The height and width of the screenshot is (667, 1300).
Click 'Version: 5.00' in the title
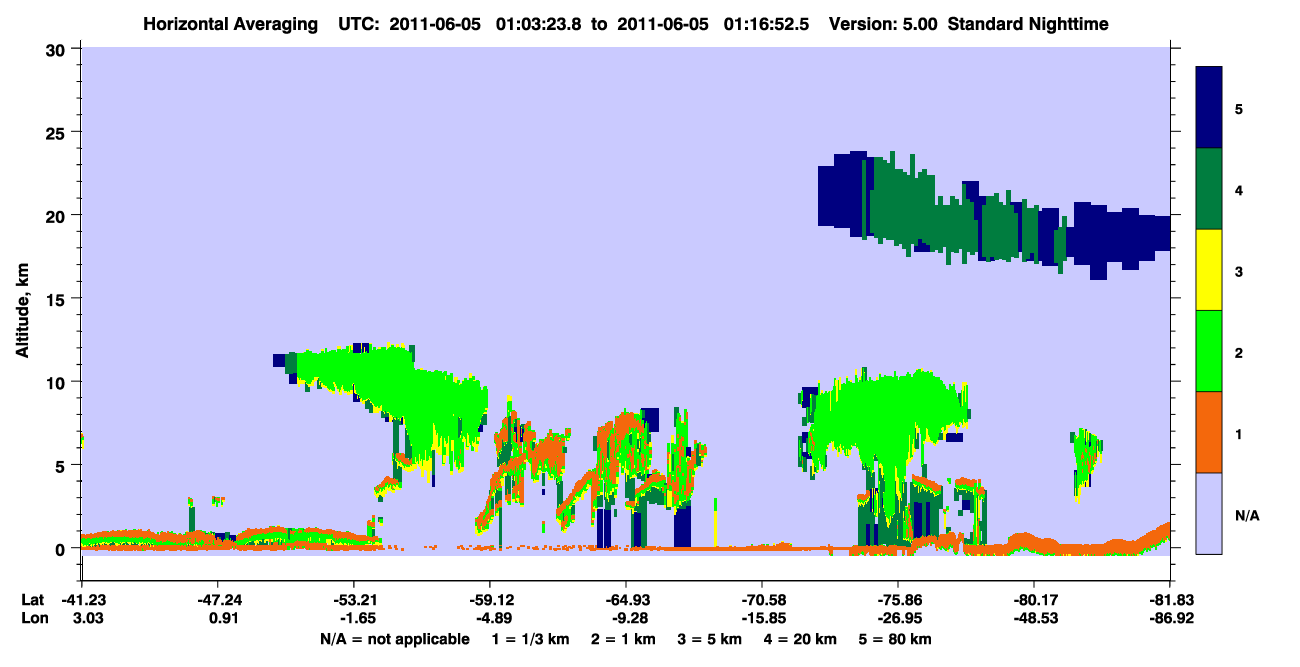point(881,23)
